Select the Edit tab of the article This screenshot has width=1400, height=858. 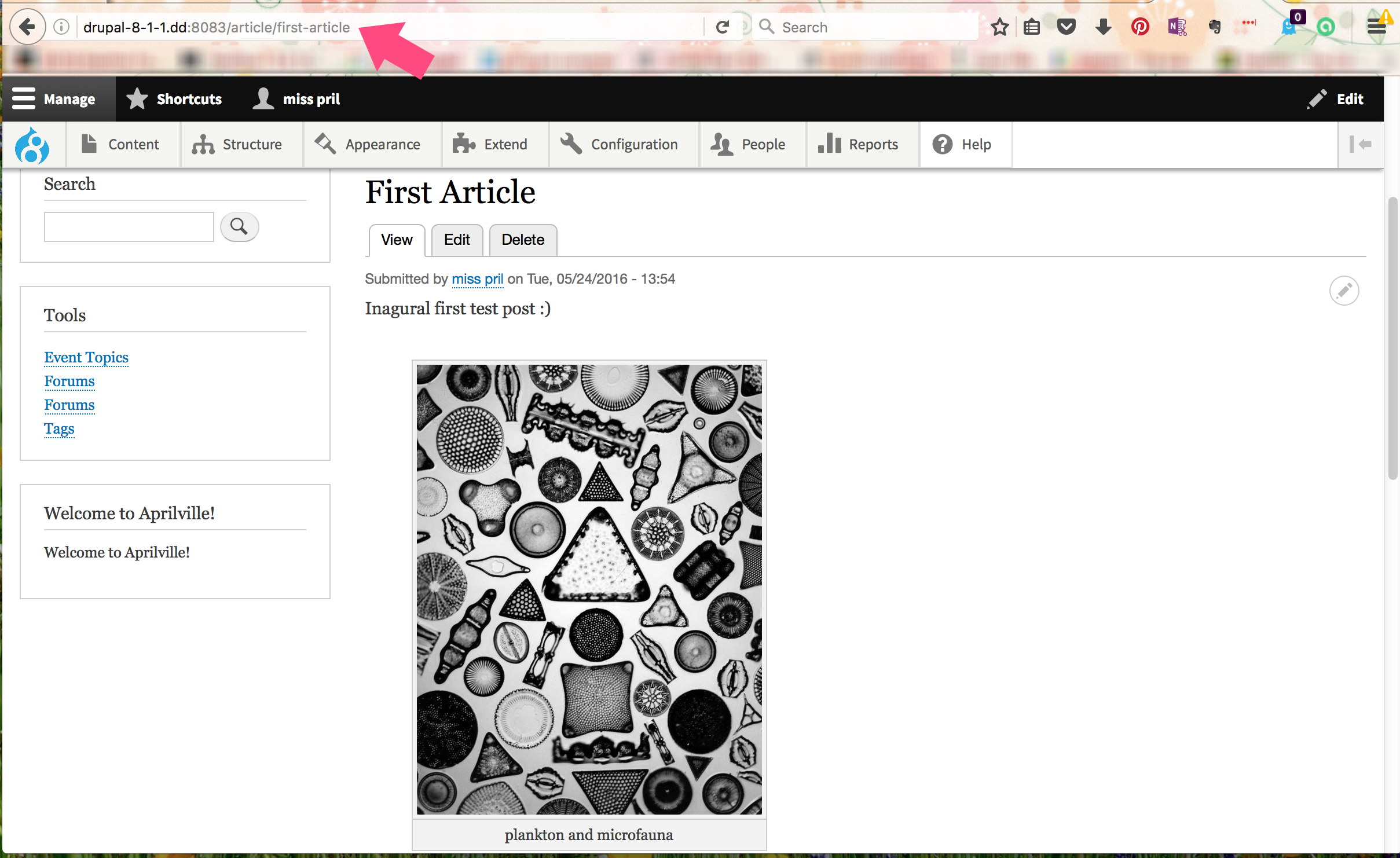pos(457,240)
